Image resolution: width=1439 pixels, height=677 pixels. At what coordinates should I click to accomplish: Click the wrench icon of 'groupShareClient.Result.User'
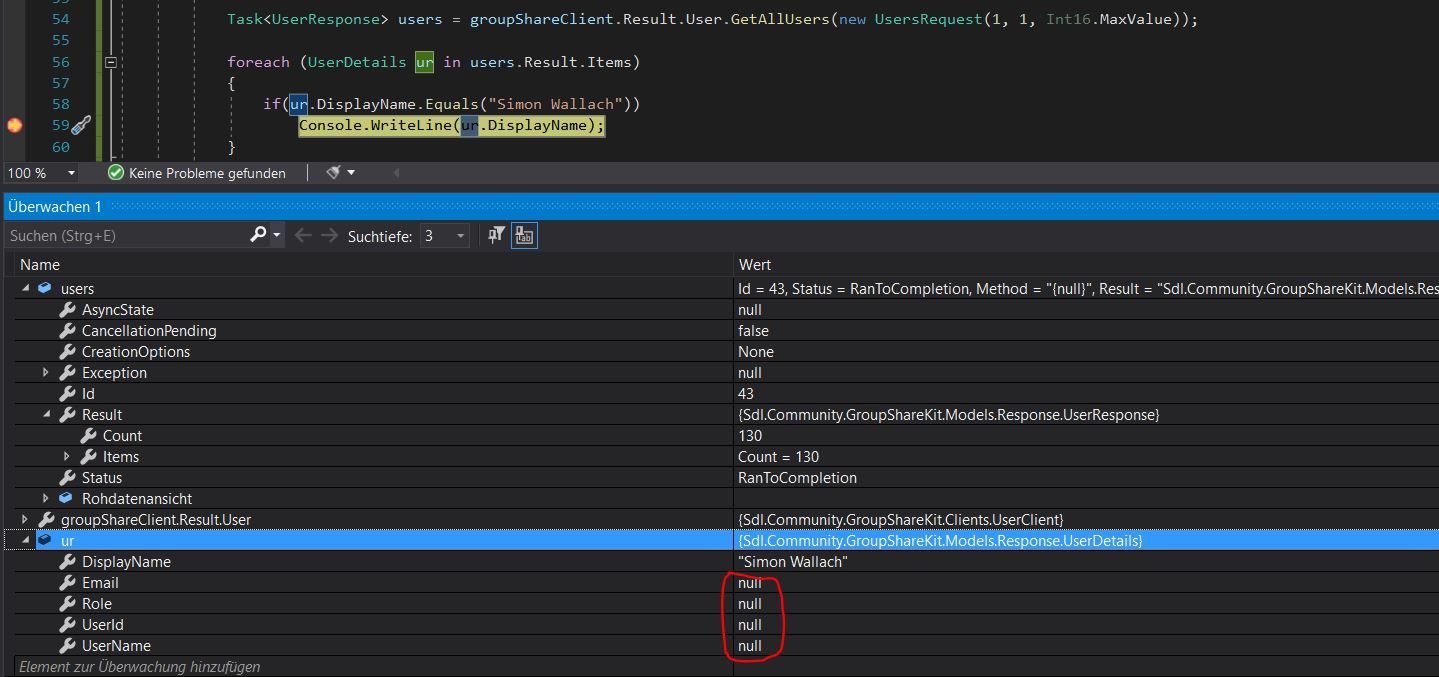pyautogui.click(x=47, y=520)
